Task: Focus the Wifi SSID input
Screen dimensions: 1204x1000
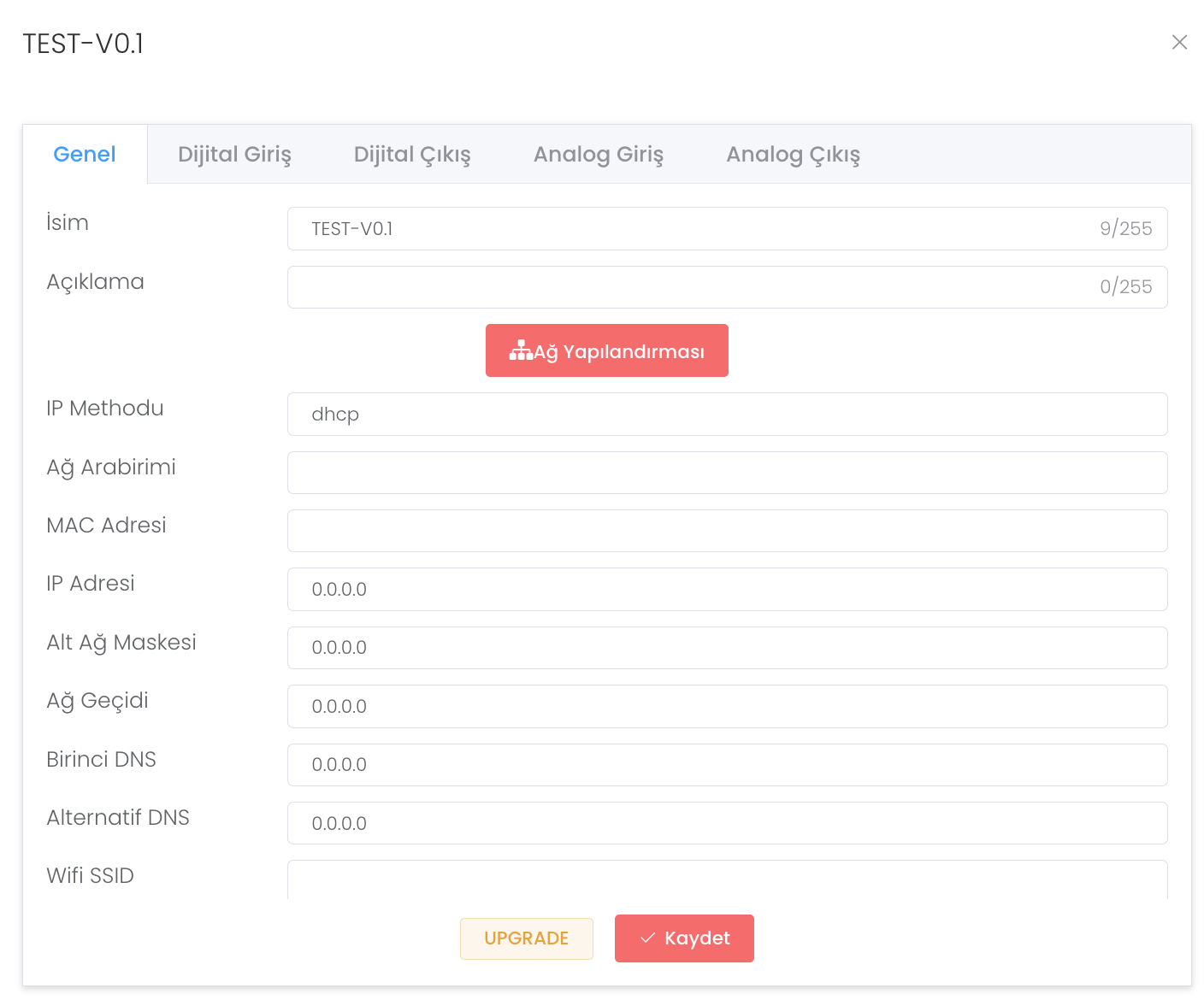Action: [727, 880]
